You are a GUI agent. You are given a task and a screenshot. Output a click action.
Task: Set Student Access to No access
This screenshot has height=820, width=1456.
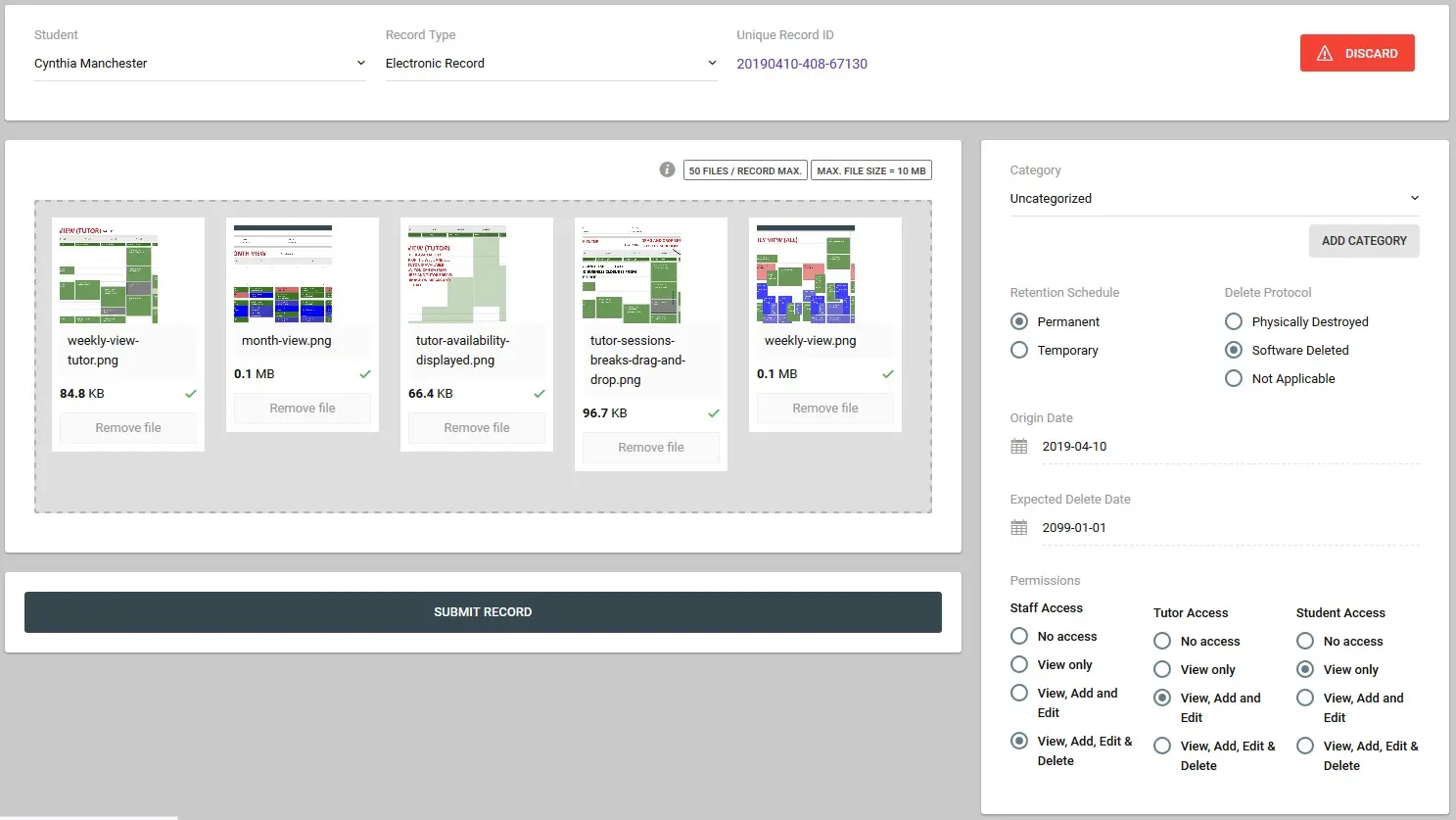(1305, 642)
